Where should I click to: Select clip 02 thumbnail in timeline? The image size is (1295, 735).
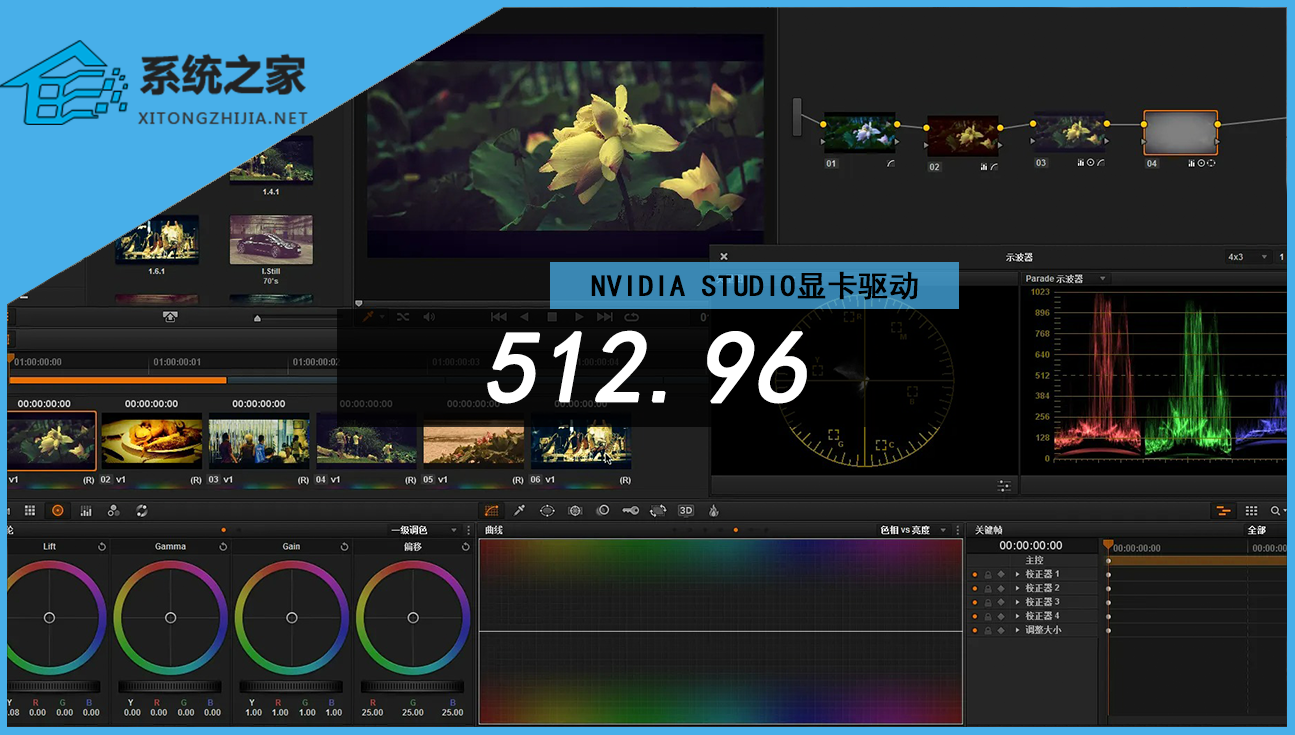pos(152,443)
